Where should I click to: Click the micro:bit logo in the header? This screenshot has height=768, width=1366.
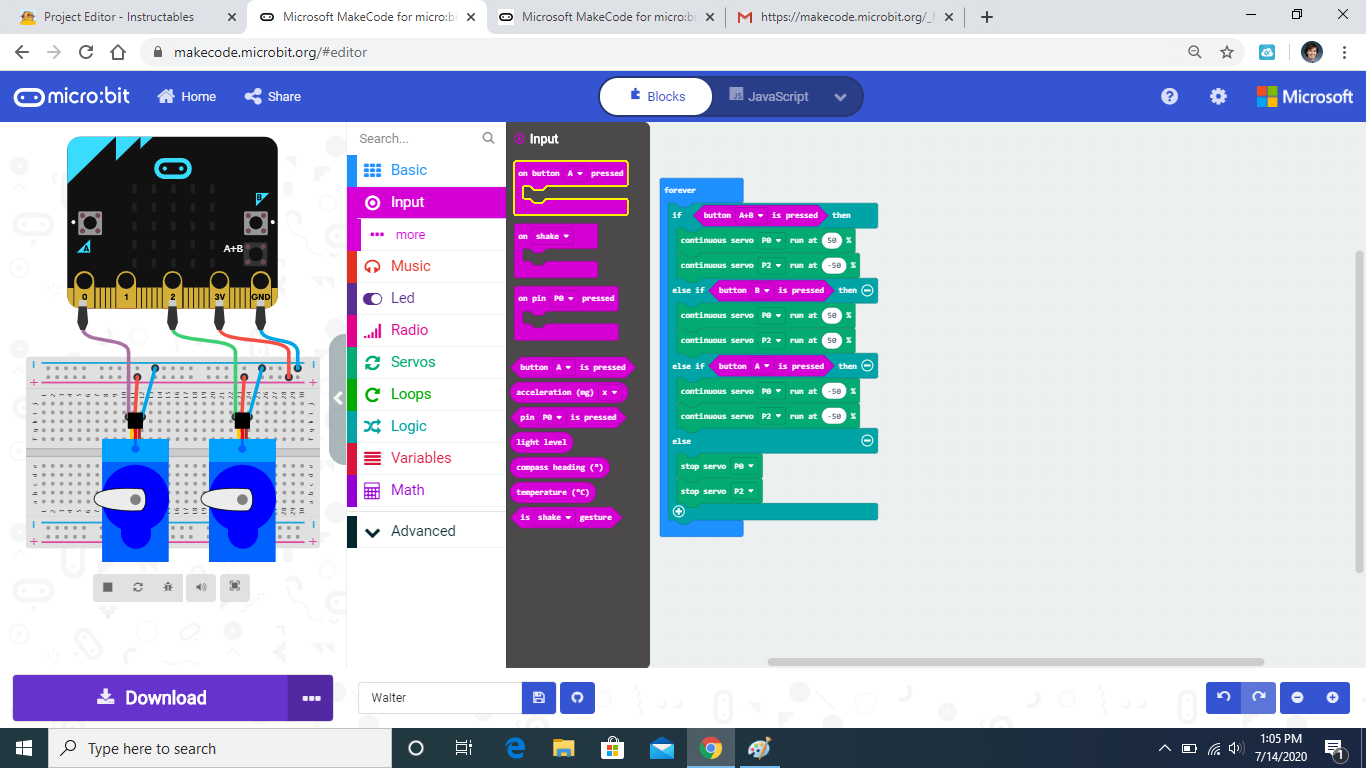point(72,97)
